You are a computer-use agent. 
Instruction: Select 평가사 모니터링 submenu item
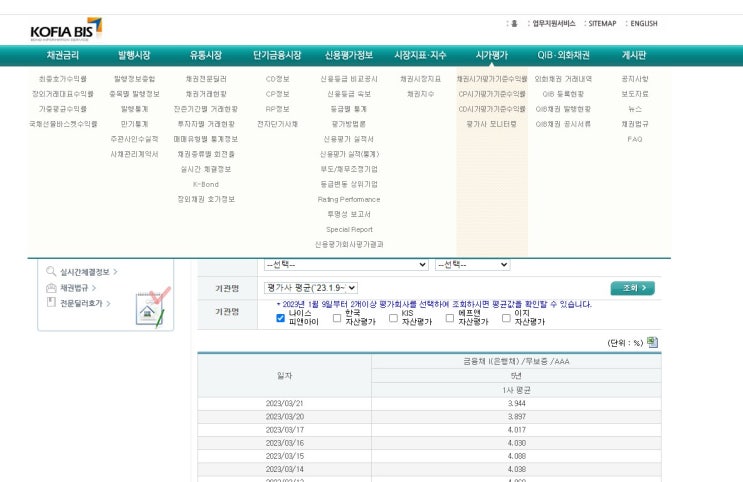click(x=492, y=124)
